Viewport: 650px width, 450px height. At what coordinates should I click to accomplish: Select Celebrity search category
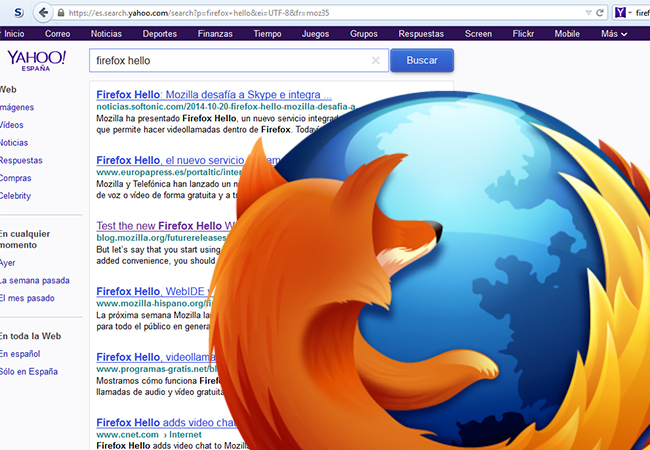[x=15, y=196]
